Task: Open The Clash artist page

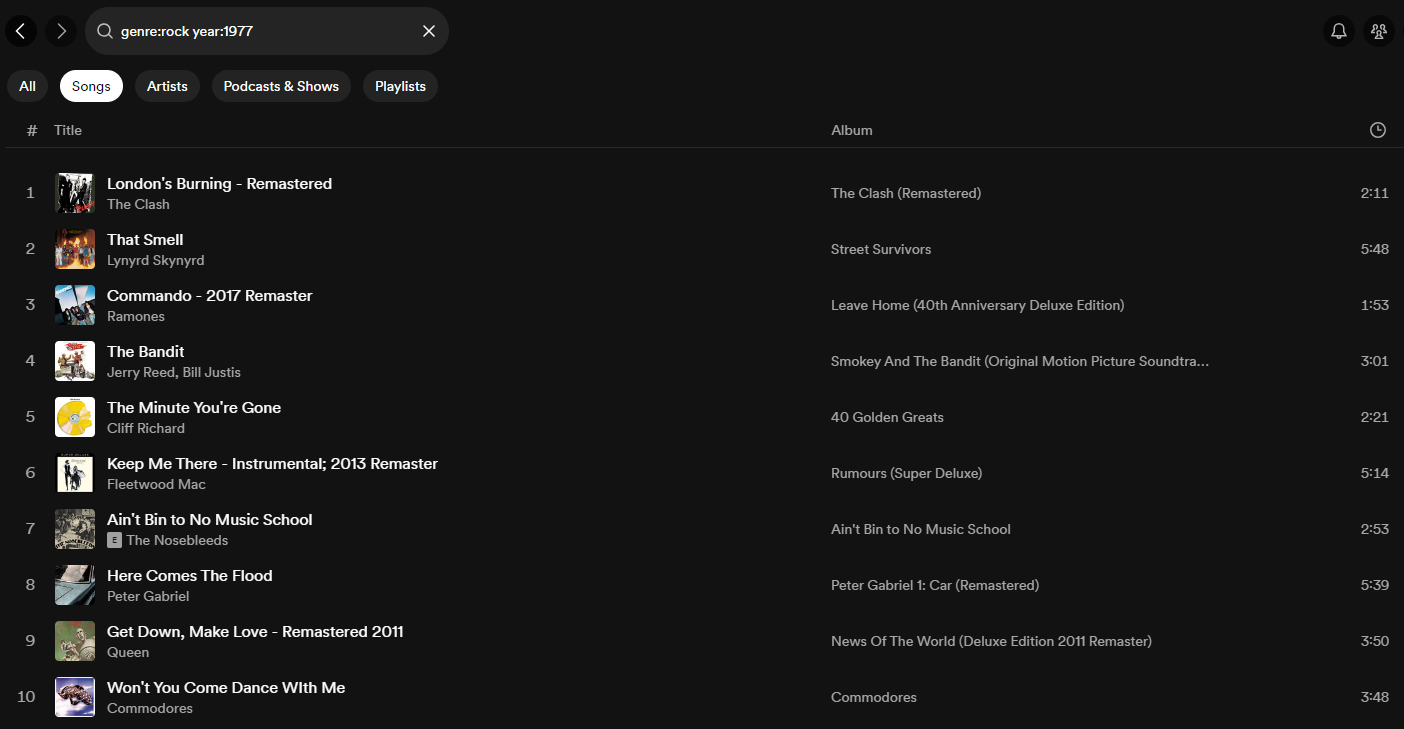Action: (137, 204)
